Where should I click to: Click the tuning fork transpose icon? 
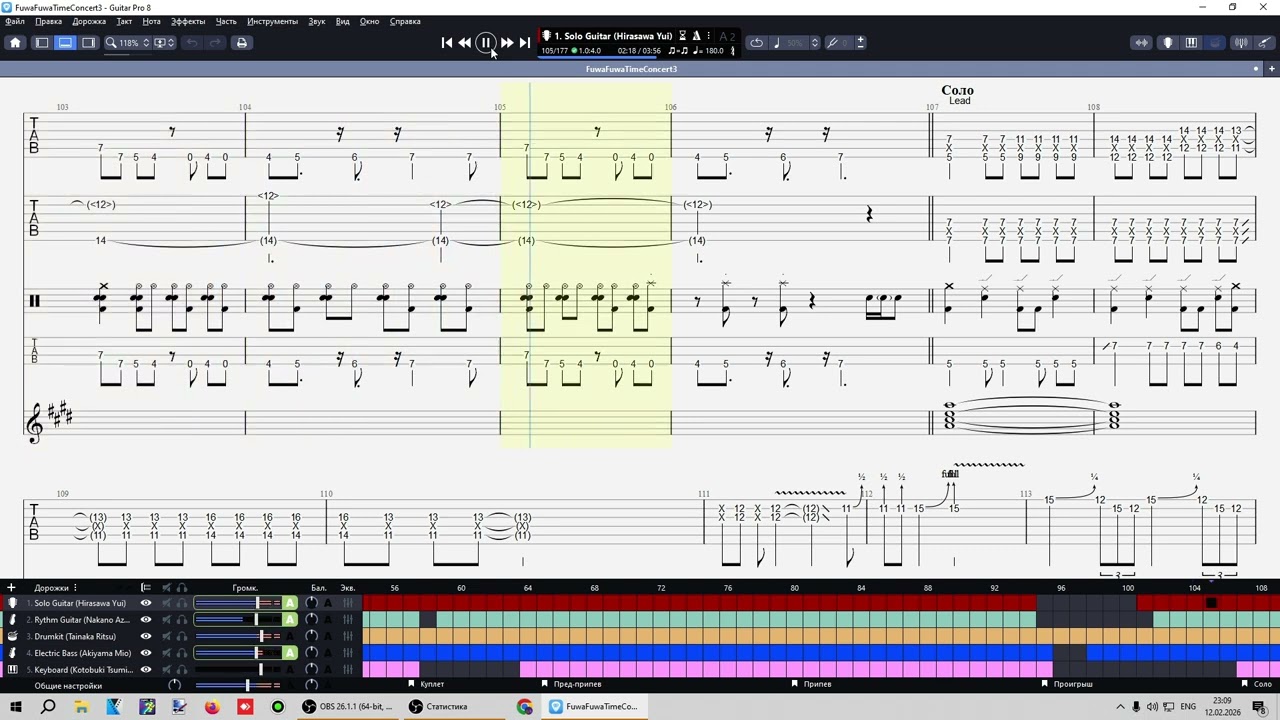[832, 42]
